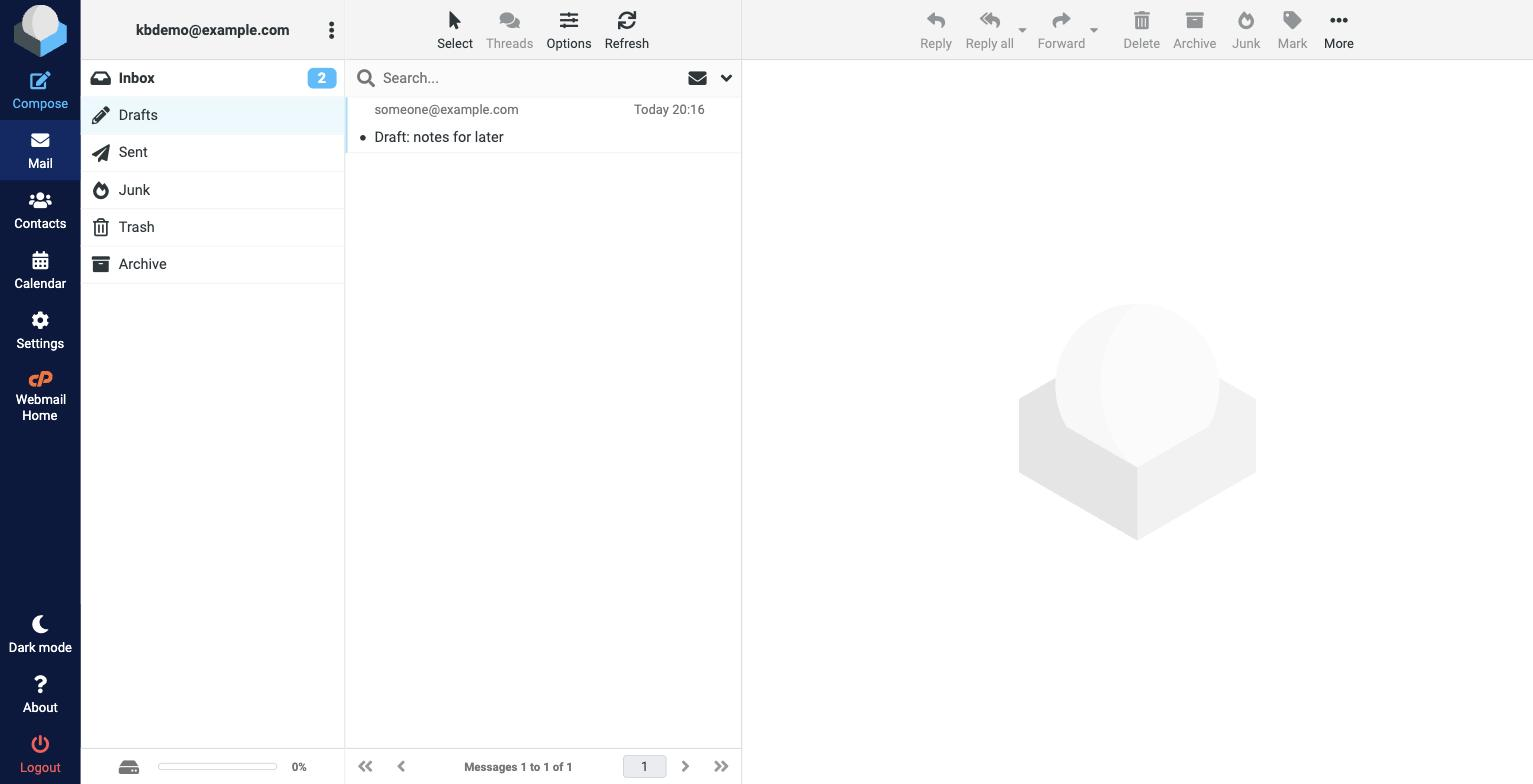Click the Select toolbar button
Screen dimensions: 1533x784
click(455, 30)
